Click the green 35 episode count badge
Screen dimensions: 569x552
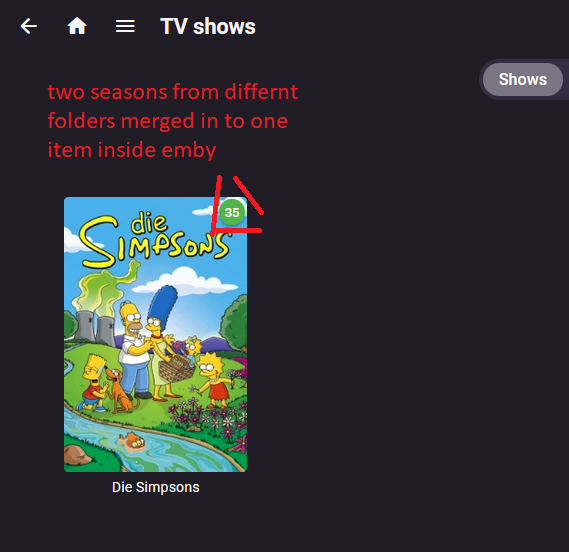coord(232,212)
